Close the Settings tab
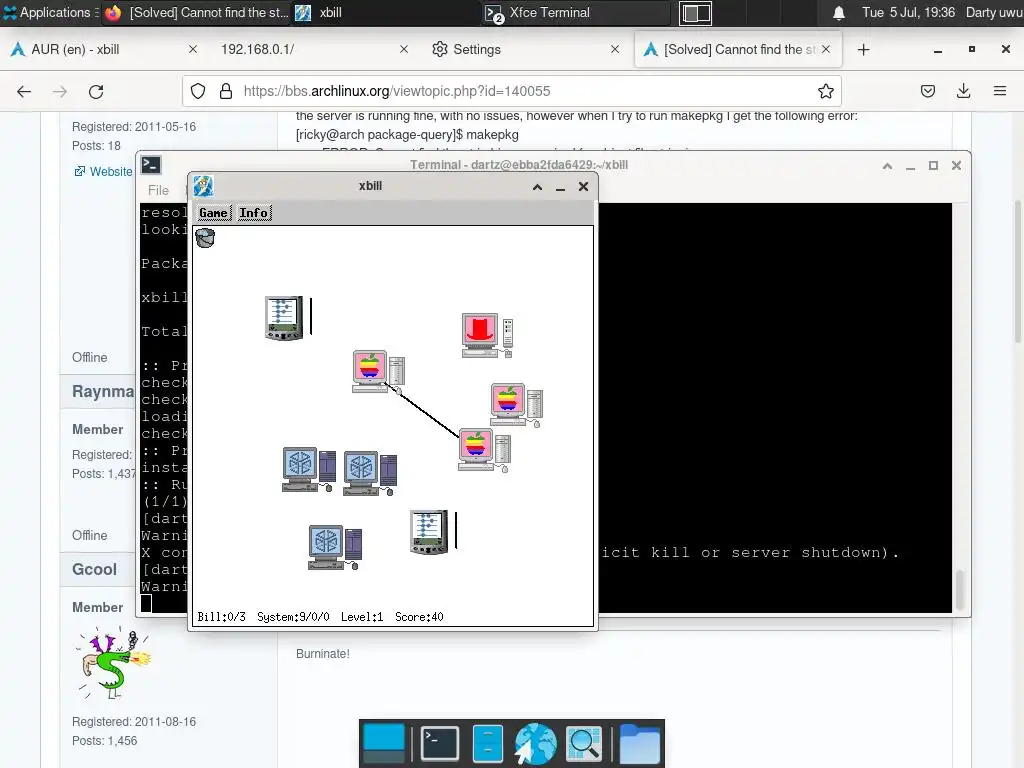The image size is (1024, 768). point(615,49)
